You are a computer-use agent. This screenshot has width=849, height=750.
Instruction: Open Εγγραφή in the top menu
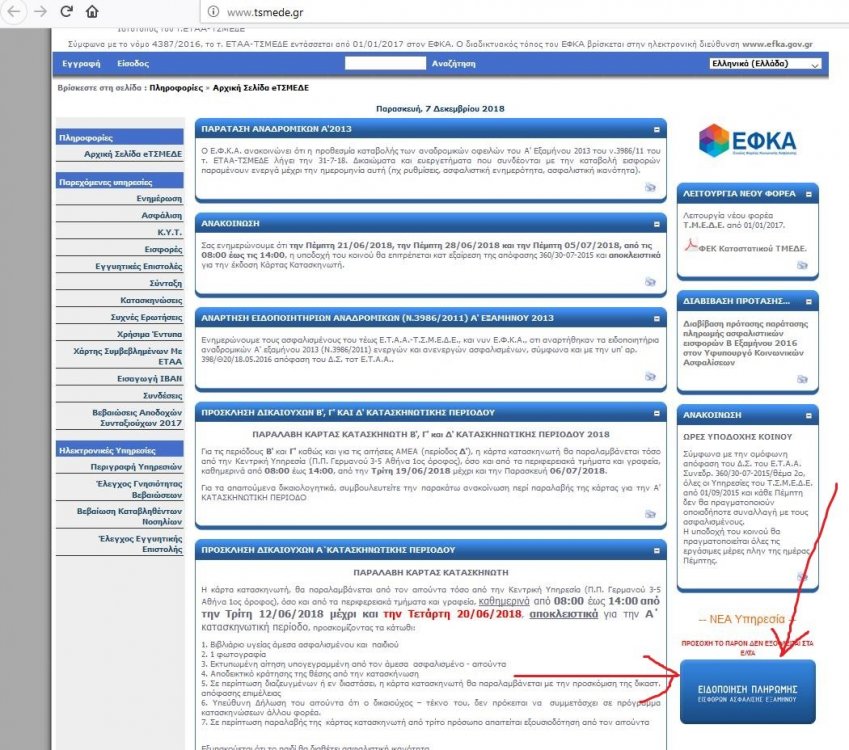81,64
